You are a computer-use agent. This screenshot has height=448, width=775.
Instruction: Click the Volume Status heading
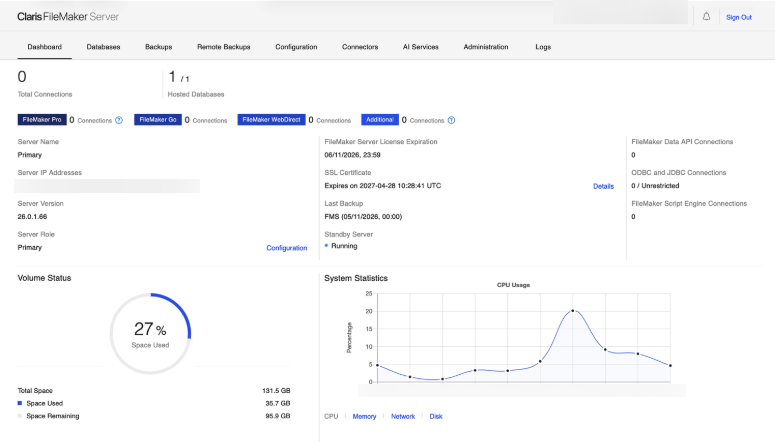coord(44,278)
